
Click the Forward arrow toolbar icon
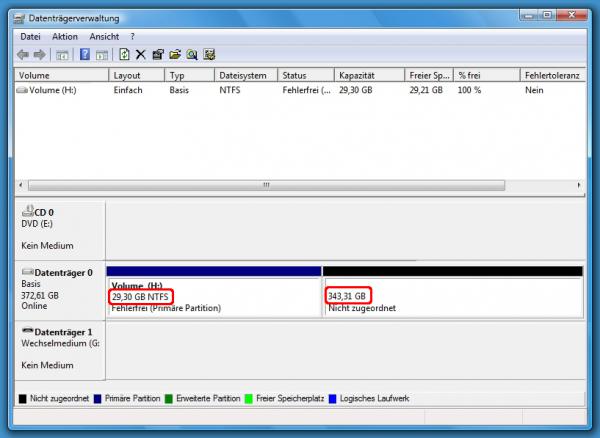tap(39, 55)
